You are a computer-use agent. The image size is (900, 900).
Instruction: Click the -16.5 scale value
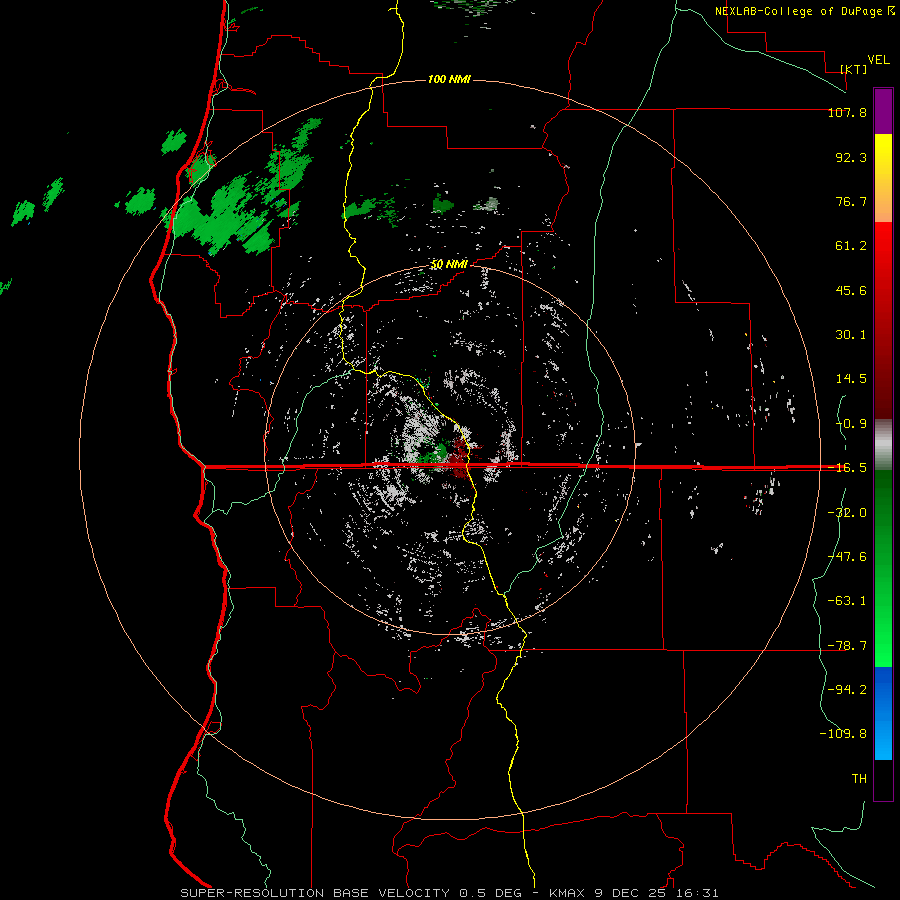coord(847,468)
